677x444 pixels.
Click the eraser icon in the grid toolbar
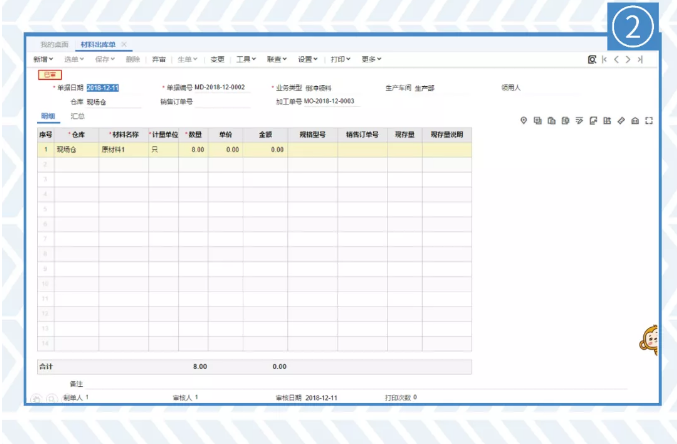[x=621, y=120]
